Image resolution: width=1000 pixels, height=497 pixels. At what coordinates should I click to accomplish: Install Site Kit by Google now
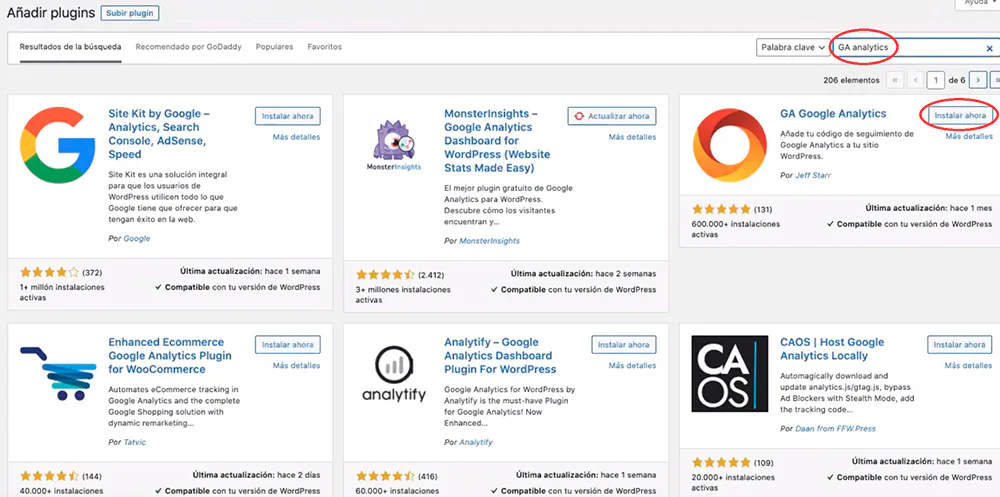(x=288, y=116)
